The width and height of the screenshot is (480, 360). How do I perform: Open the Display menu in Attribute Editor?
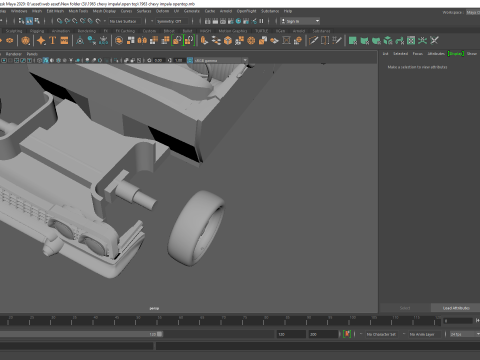coord(456,53)
